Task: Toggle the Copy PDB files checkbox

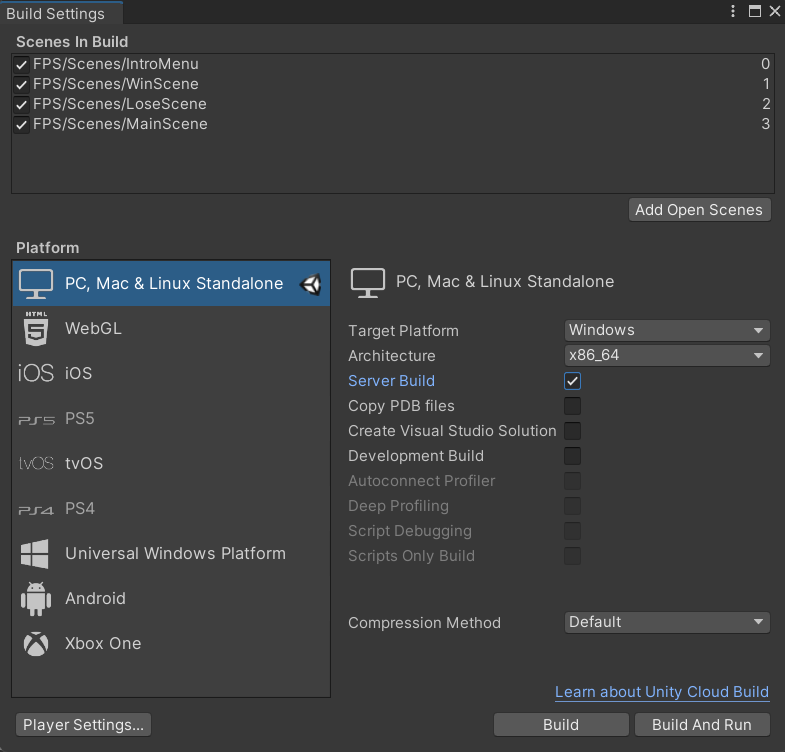Action: click(x=572, y=406)
